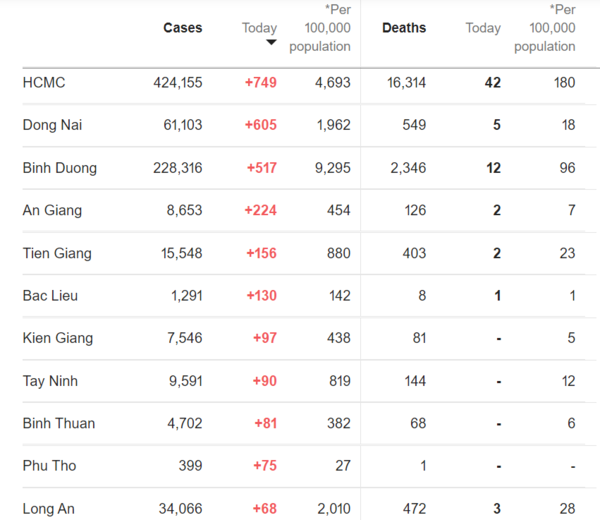Image resolution: width=600 pixels, height=520 pixels.
Task: Click Tay Ninh in the list
Action: (50, 381)
